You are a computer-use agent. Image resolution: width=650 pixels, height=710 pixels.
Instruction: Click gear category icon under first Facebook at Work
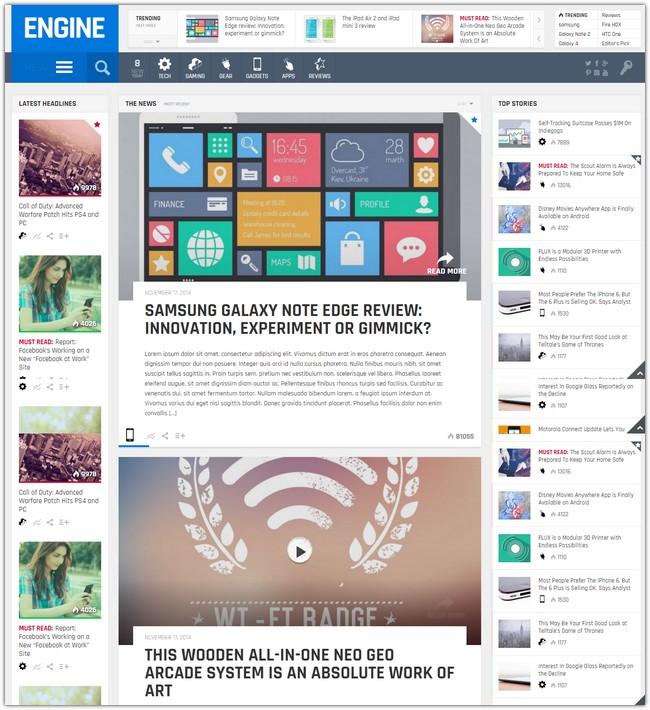point(23,386)
